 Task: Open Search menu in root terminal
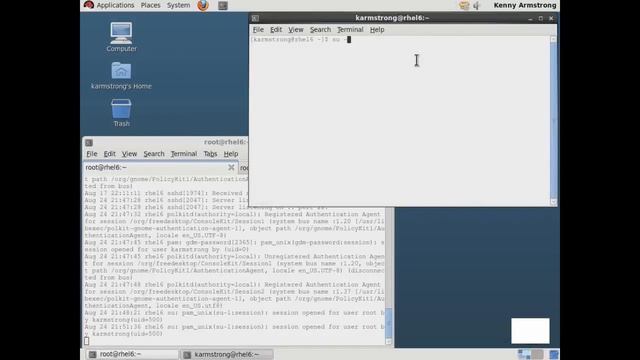pos(154,153)
